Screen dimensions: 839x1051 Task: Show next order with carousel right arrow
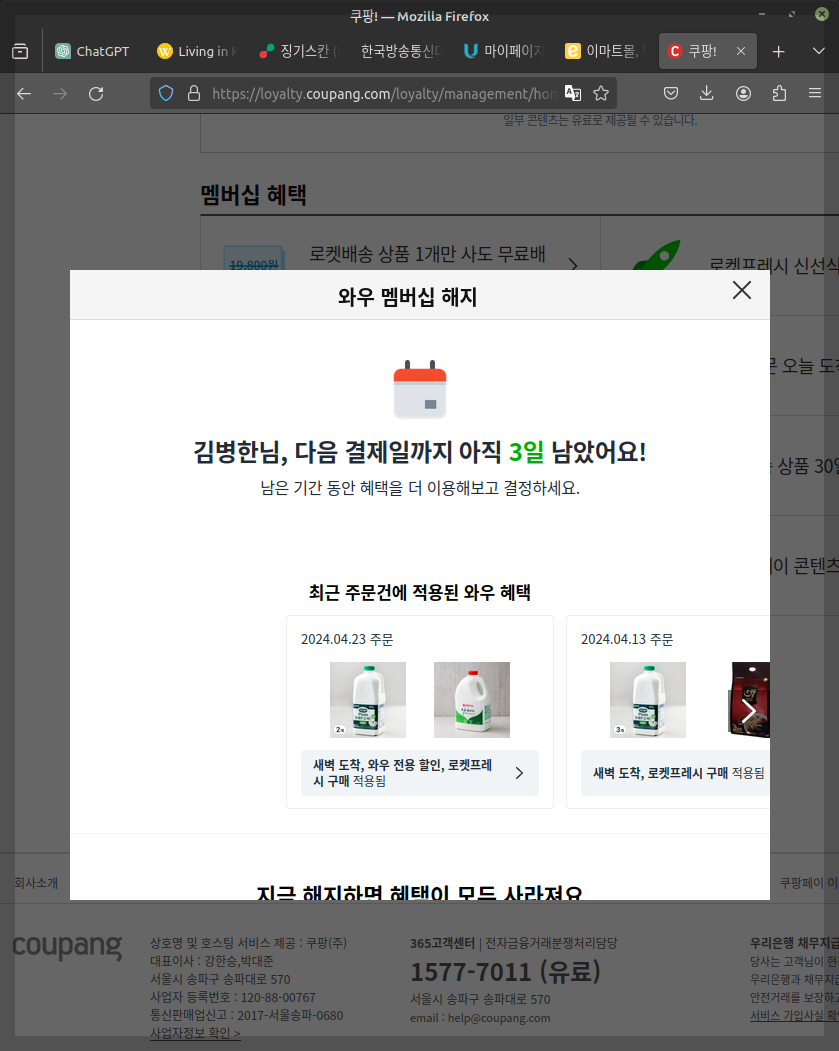pyautogui.click(x=748, y=711)
